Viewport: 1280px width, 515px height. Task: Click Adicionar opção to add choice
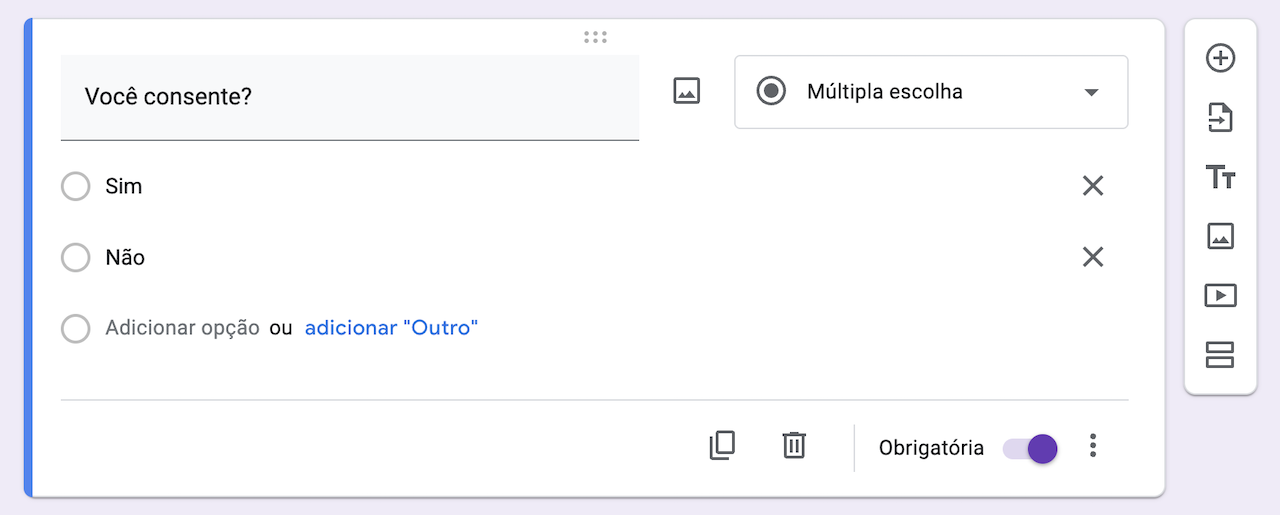click(182, 328)
